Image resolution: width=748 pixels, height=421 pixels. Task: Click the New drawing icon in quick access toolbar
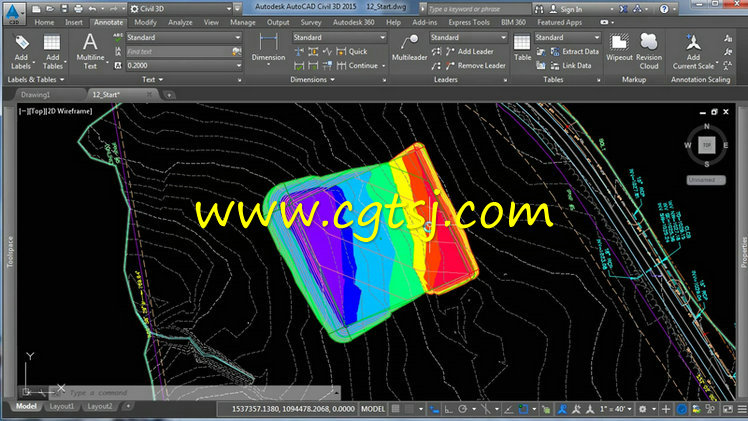pyautogui.click(x=36, y=9)
